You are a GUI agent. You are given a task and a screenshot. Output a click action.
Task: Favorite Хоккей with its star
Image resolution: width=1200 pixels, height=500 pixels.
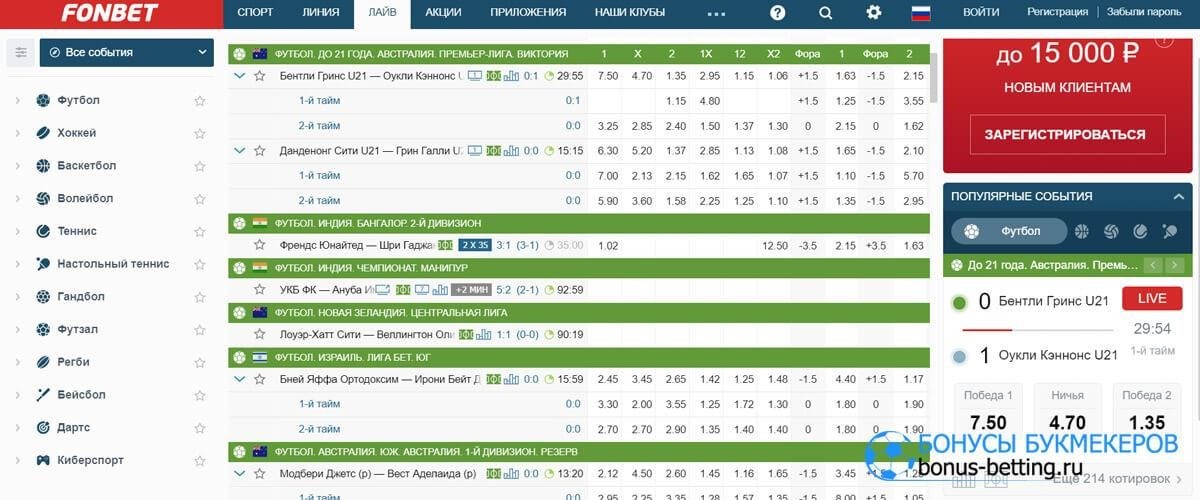[200, 133]
